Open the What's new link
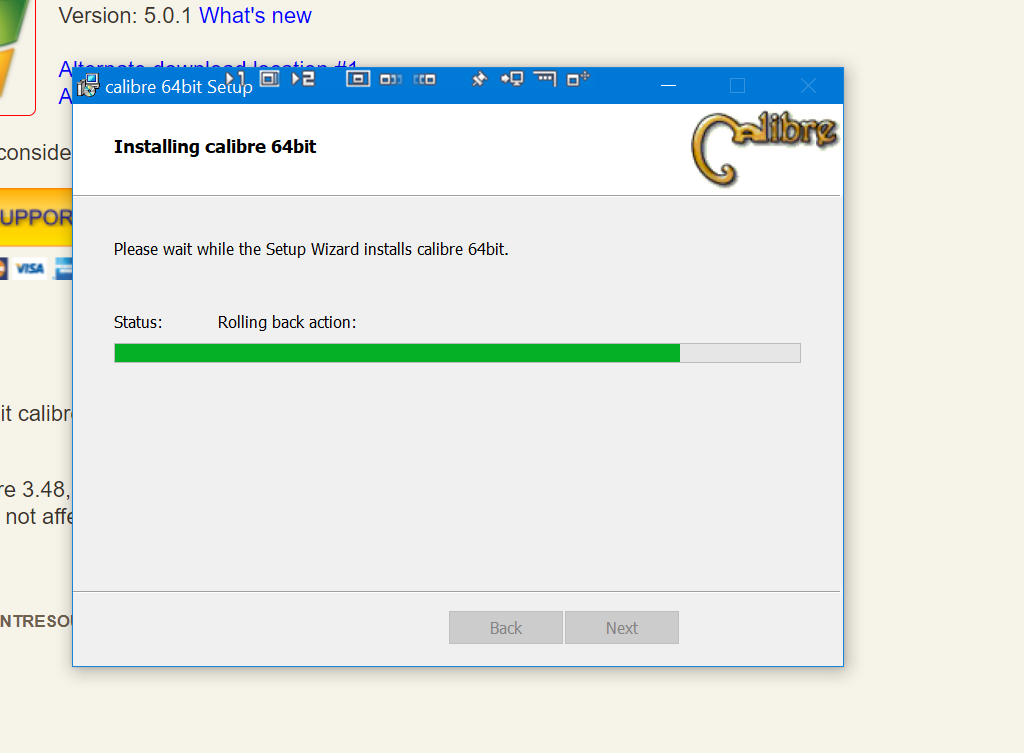This screenshot has width=1024, height=753. pyautogui.click(x=255, y=16)
